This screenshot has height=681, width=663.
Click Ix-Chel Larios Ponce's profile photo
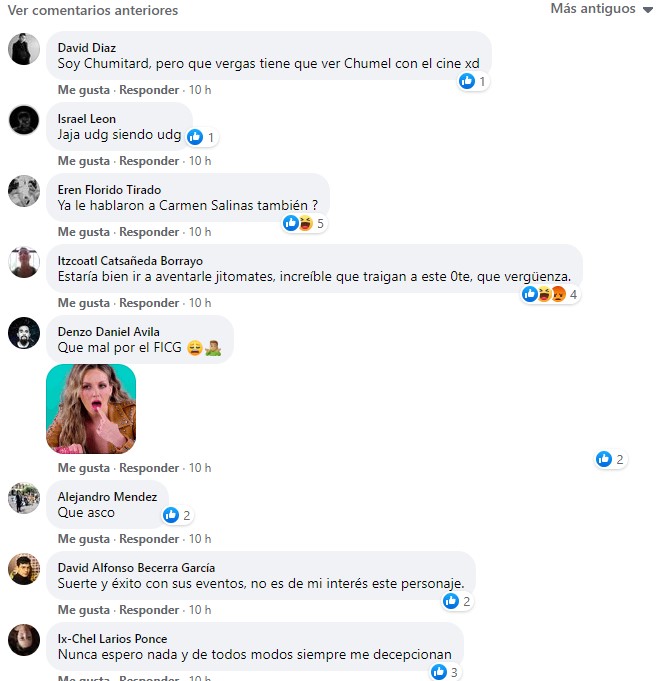pyautogui.click(x=24, y=640)
